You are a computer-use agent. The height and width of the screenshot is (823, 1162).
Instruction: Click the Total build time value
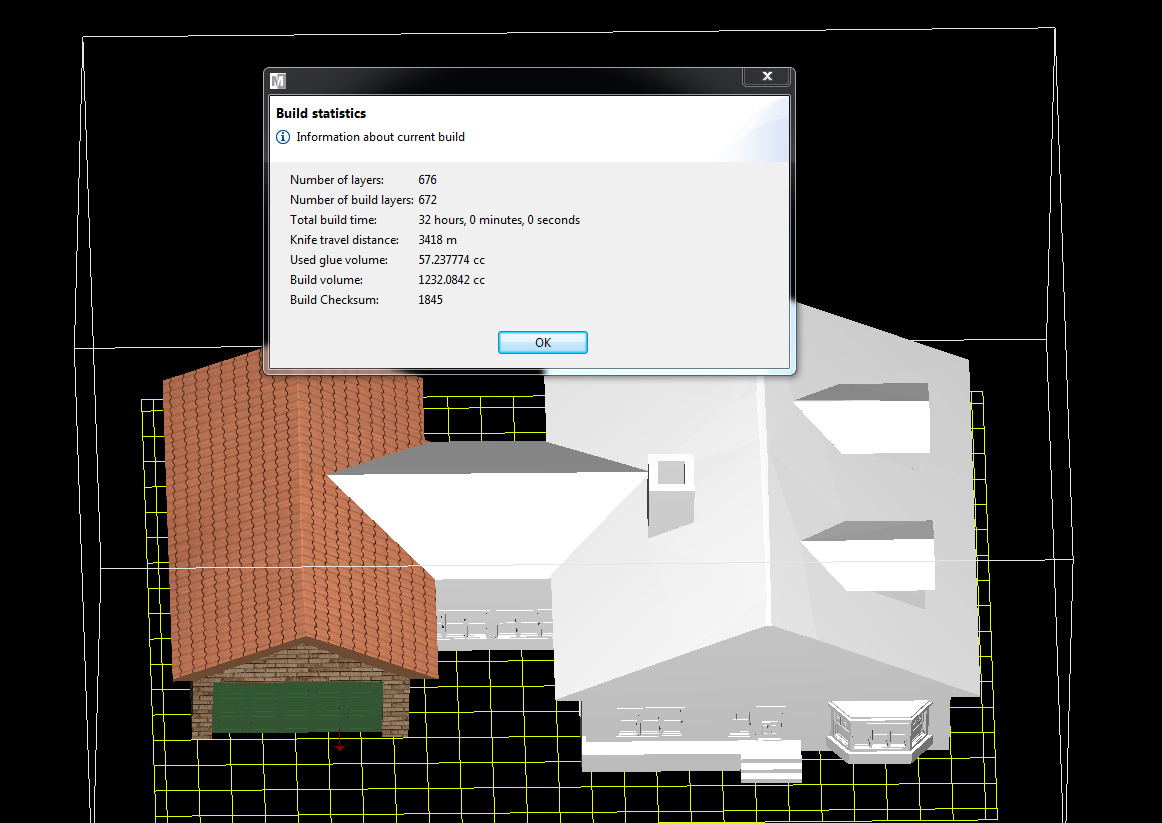tap(498, 220)
